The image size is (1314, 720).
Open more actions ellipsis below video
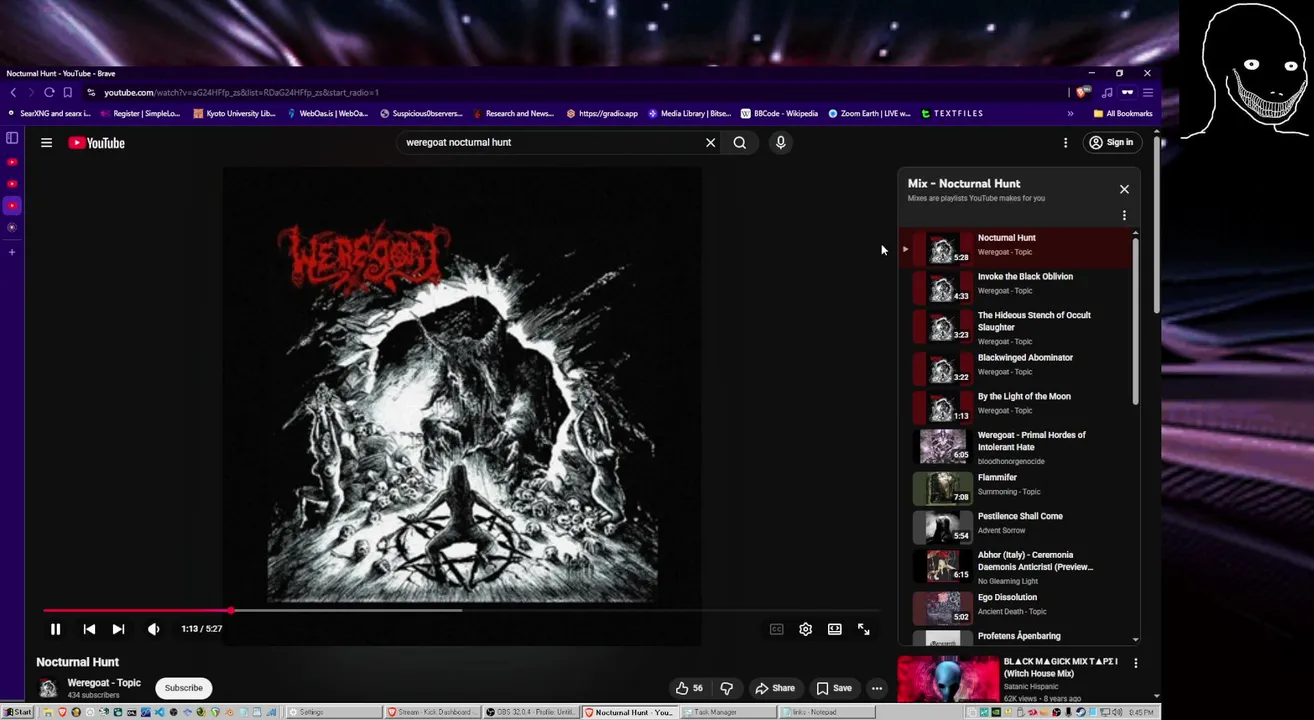coord(876,688)
